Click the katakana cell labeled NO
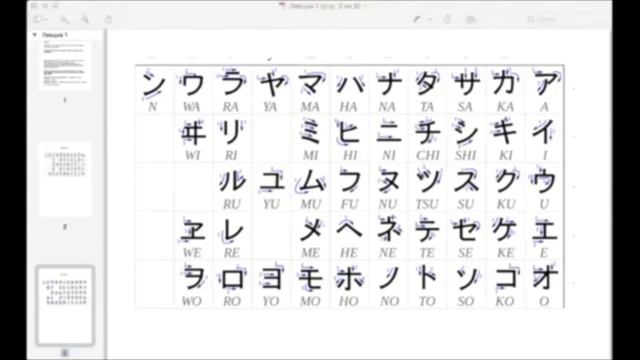 [x=389, y=284]
